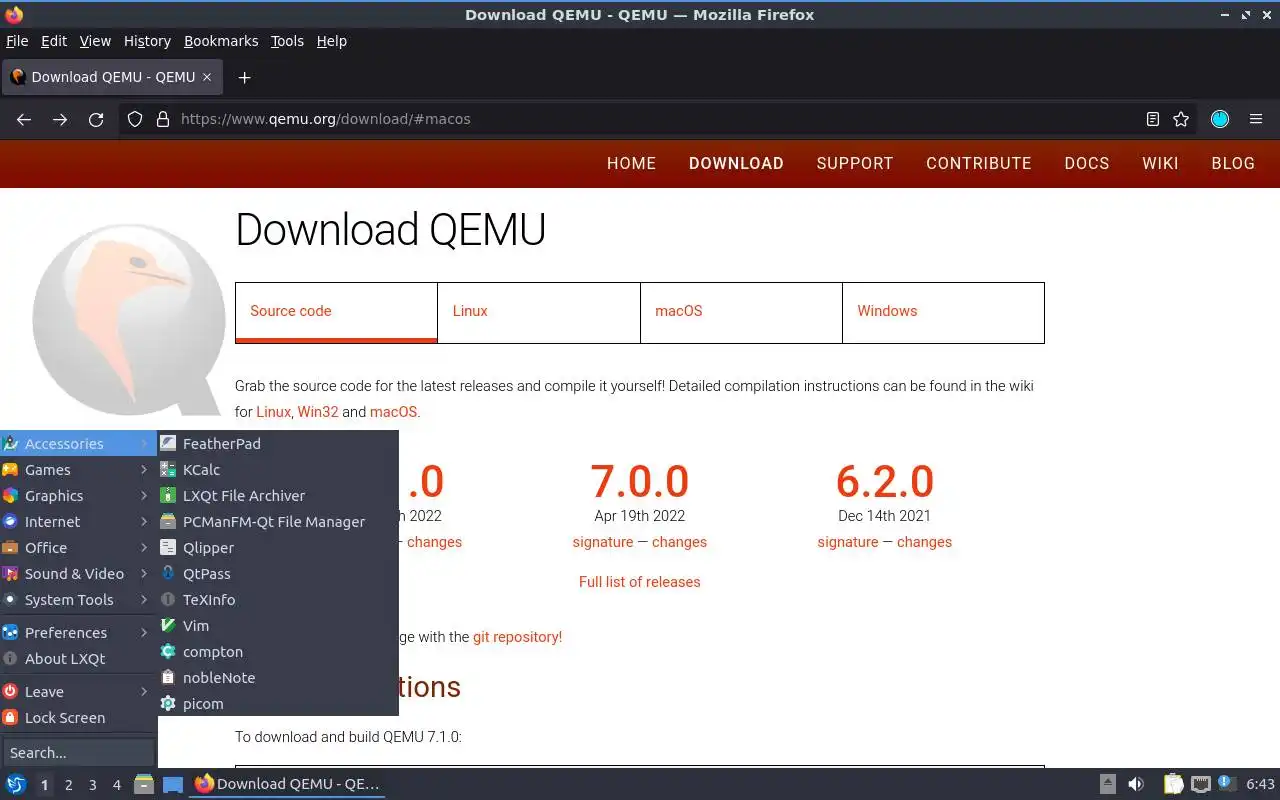Open a new tab with plus button
The height and width of the screenshot is (800, 1280).
tap(244, 77)
